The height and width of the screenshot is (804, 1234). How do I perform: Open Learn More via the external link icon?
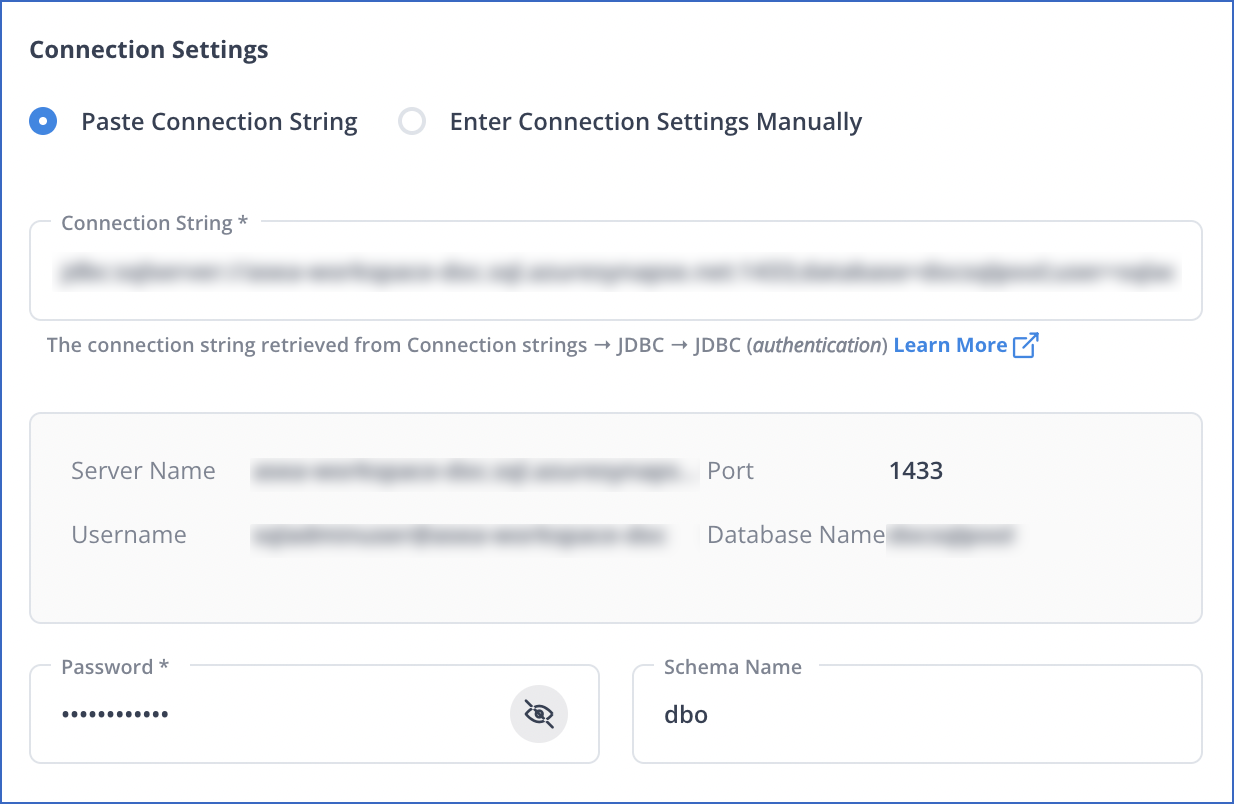coord(1026,344)
